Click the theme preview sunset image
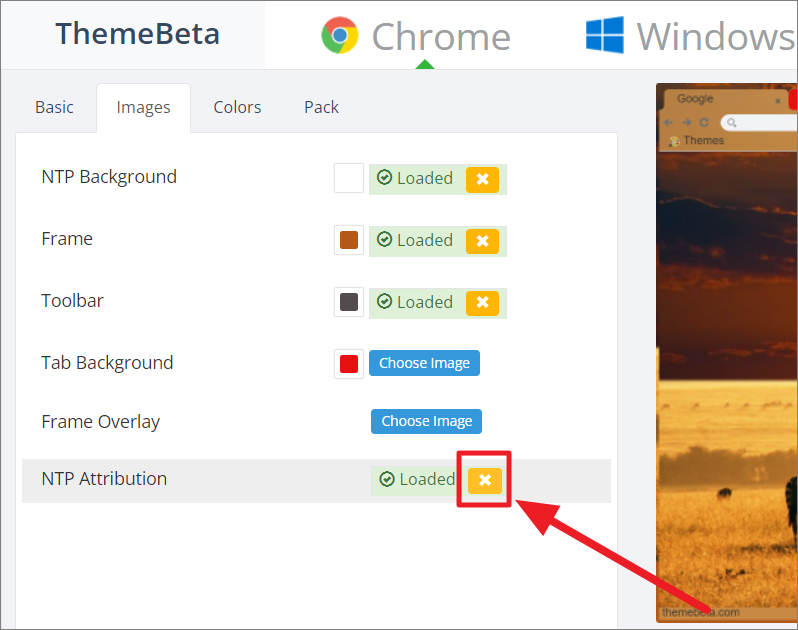Screen dimensions: 798x630 (x=727, y=377)
